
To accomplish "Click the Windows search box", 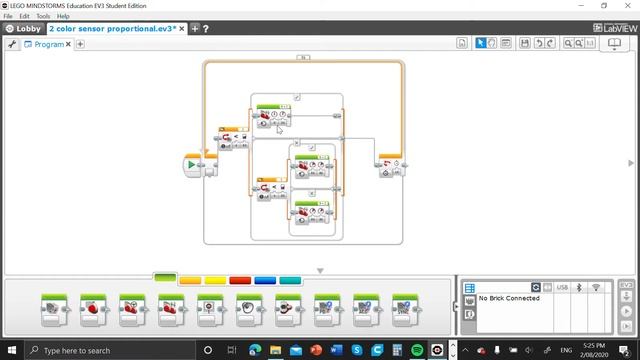I will pos(111,350).
